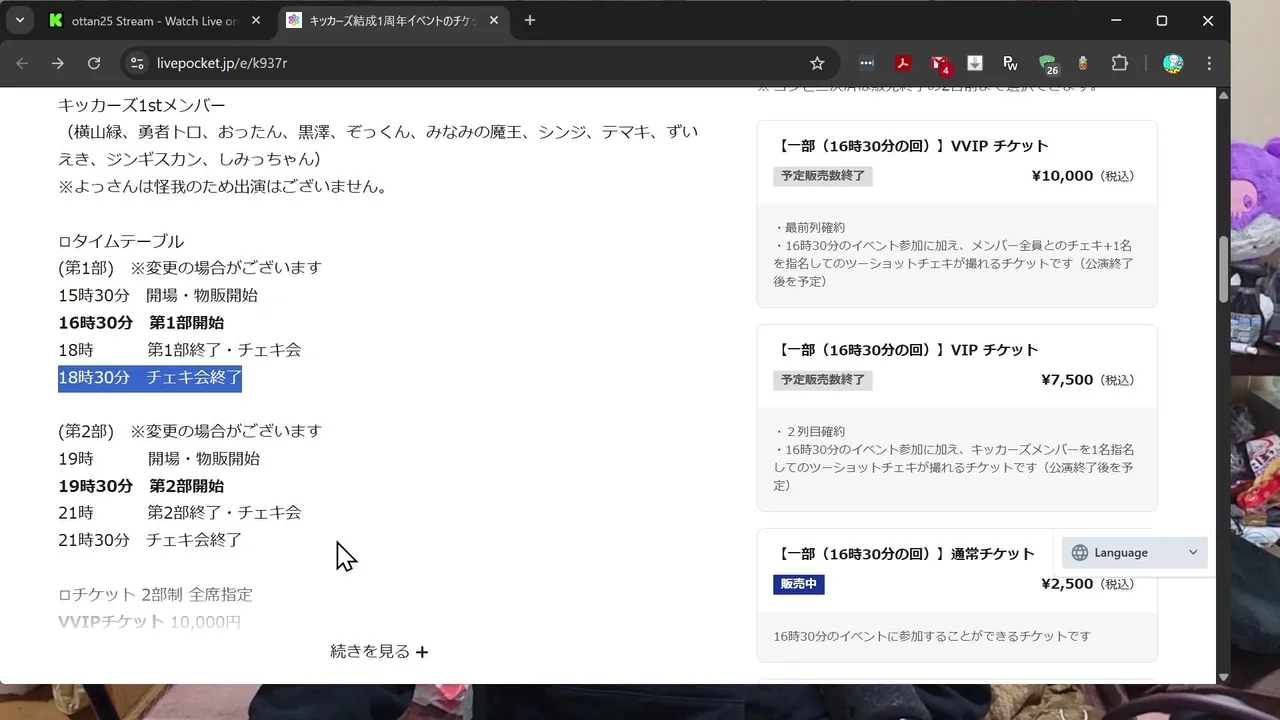Image resolution: width=1280 pixels, height=720 pixels.
Task: Click the plus icon beside 続きを見る
Action: (x=422, y=652)
